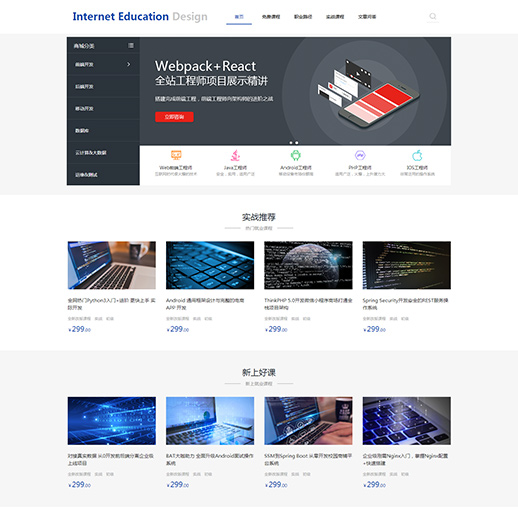Click the ThinkPHP 5.0 course title

(308, 304)
